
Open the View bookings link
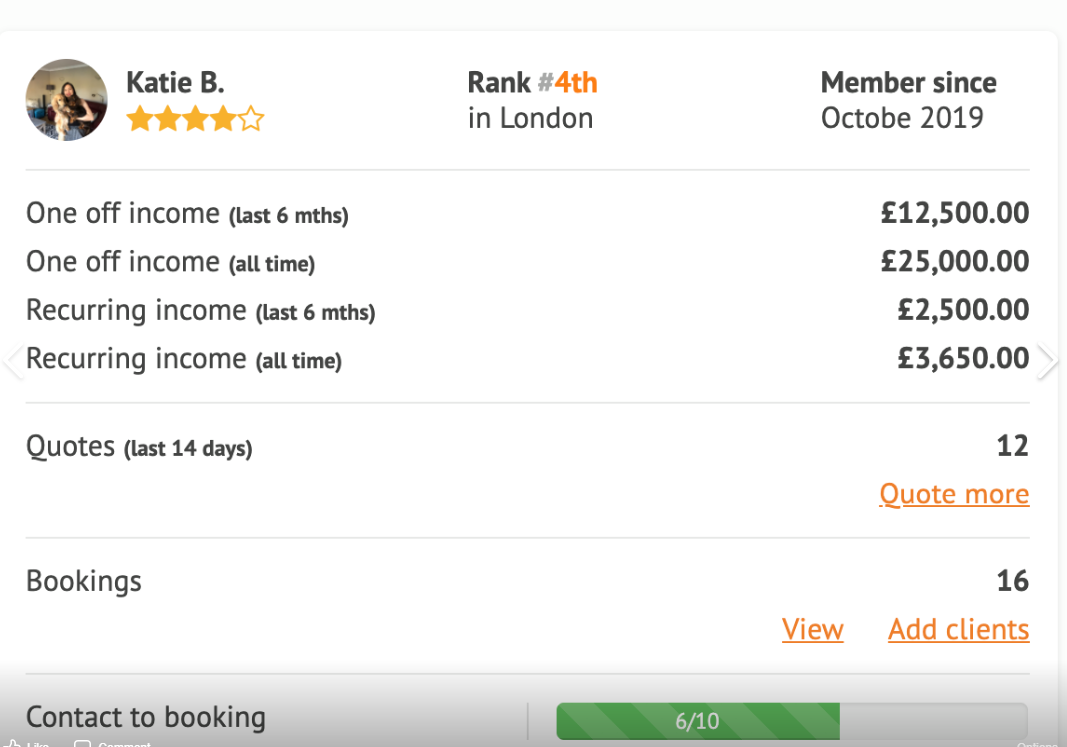[812, 629]
